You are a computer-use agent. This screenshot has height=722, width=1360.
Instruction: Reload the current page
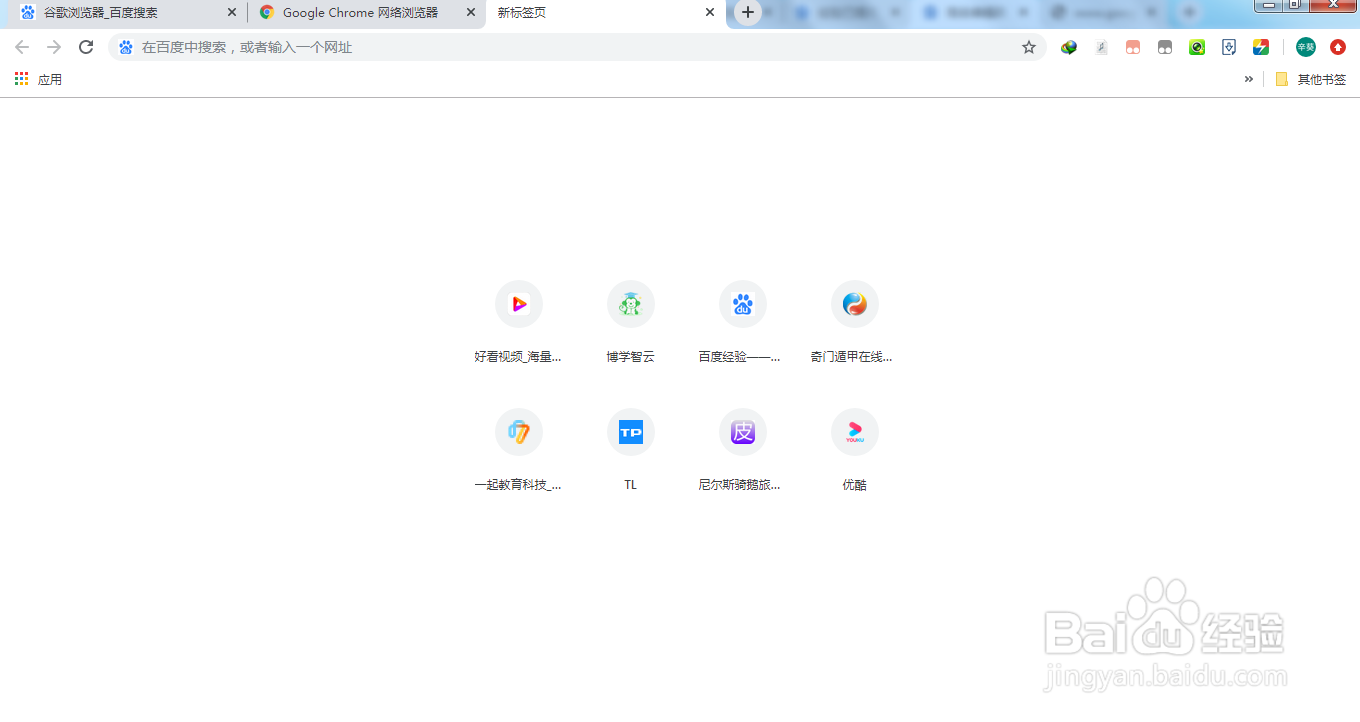pyautogui.click(x=86, y=47)
